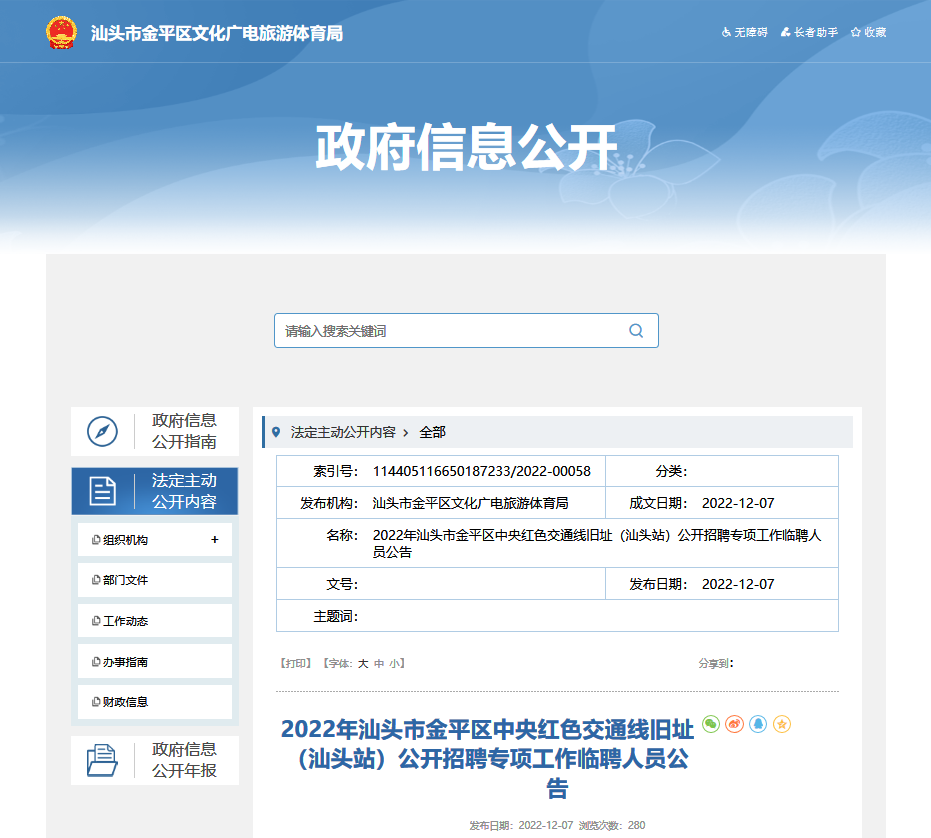Click the 全部 breadcrumb item
This screenshot has width=931, height=838.
pyautogui.click(x=432, y=432)
